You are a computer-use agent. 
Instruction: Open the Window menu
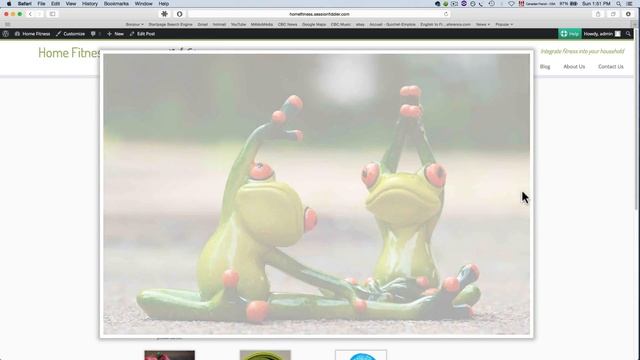click(143, 4)
